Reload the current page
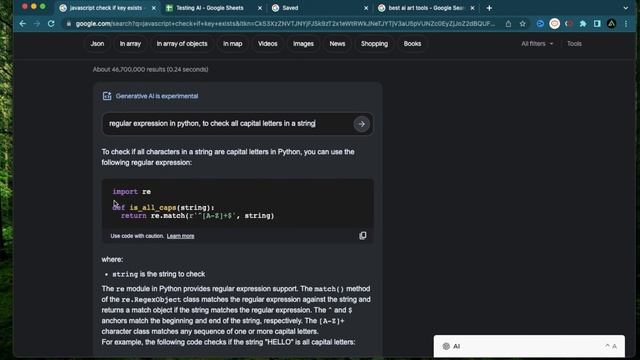 [x=51, y=24]
